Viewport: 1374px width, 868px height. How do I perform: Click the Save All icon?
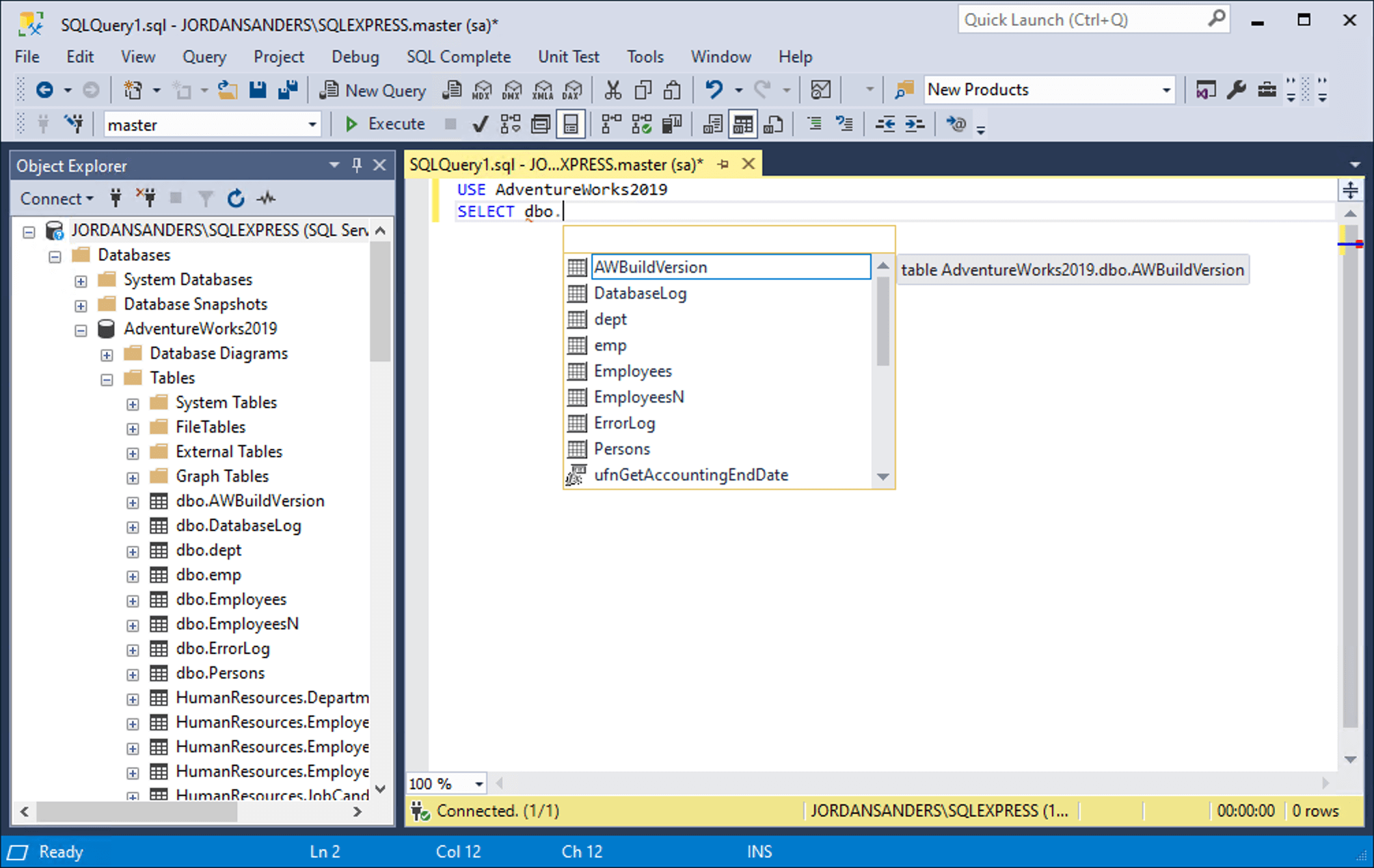[x=288, y=90]
